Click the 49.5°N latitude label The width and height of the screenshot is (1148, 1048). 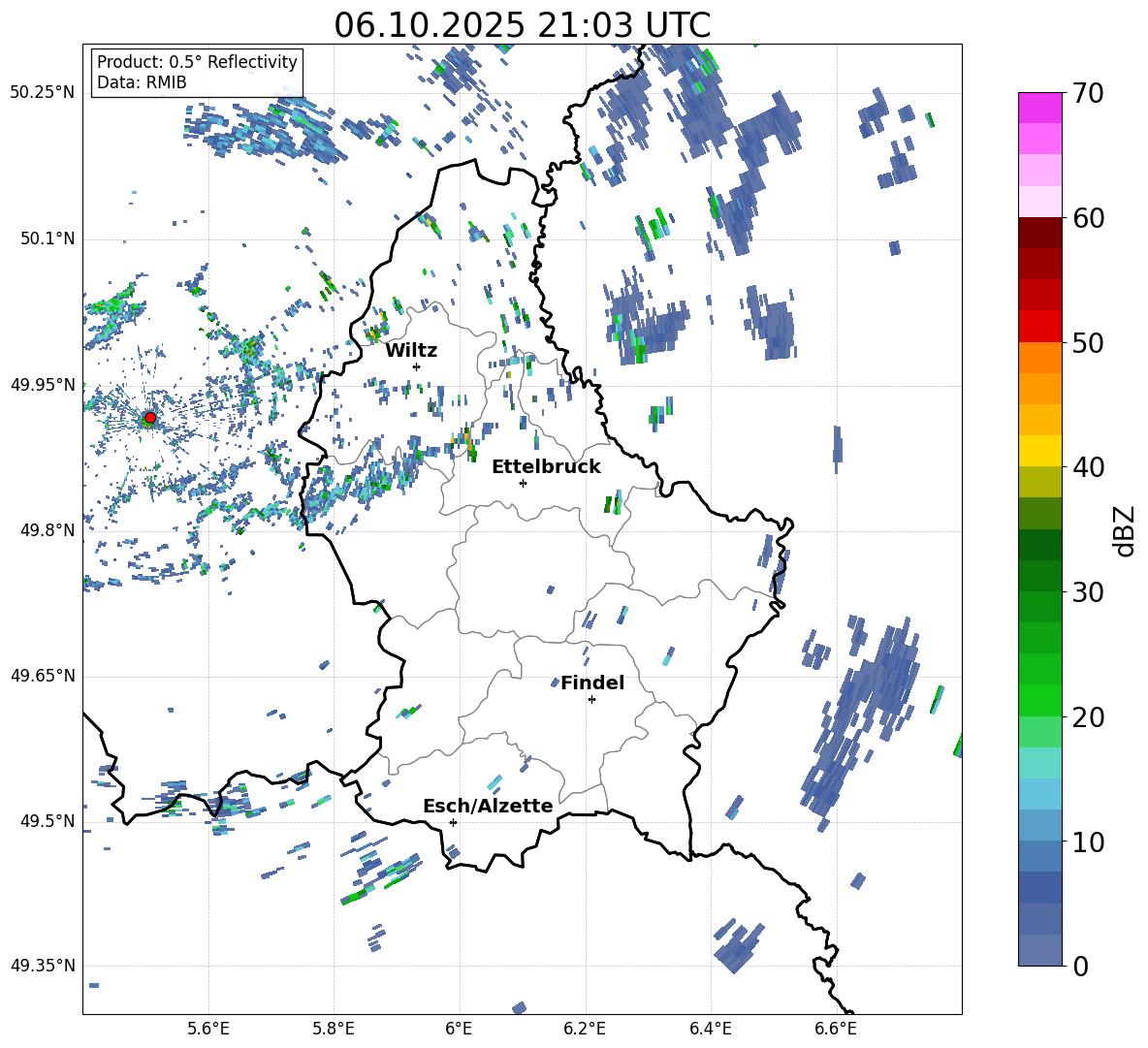[x=47, y=820]
